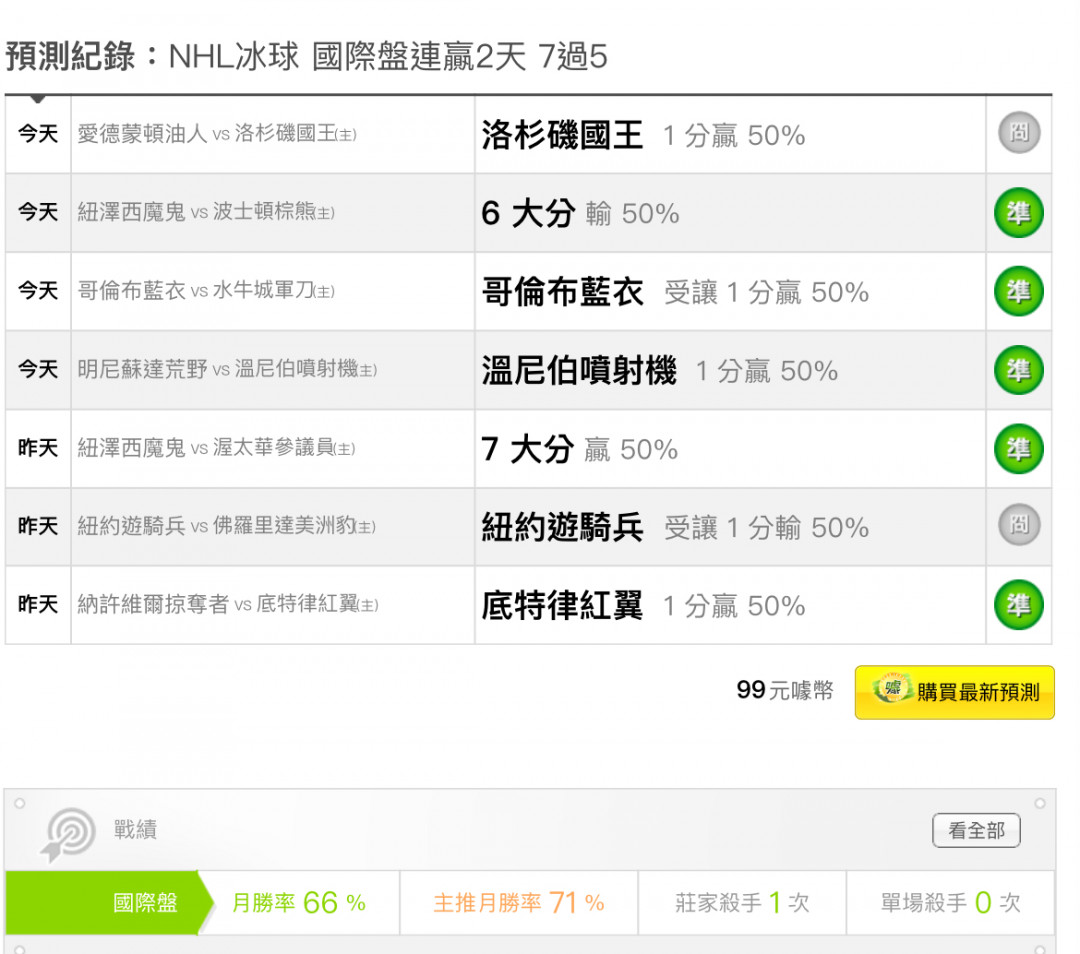This screenshot has width=1080, height=954.
Task: Click prediction 紐約遊騎兵 受讓 1 分輸 50%
Action: (x=675, y=528)
